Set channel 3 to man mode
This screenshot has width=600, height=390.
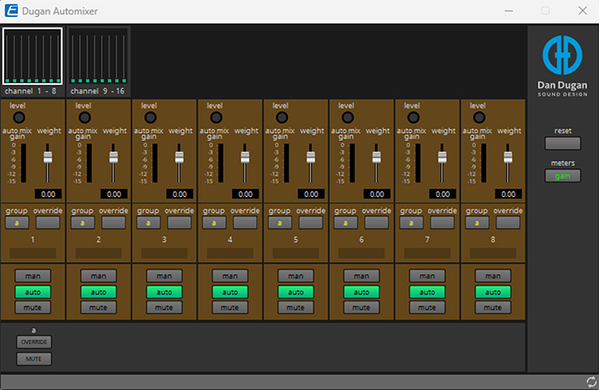(x=165, y=276)
